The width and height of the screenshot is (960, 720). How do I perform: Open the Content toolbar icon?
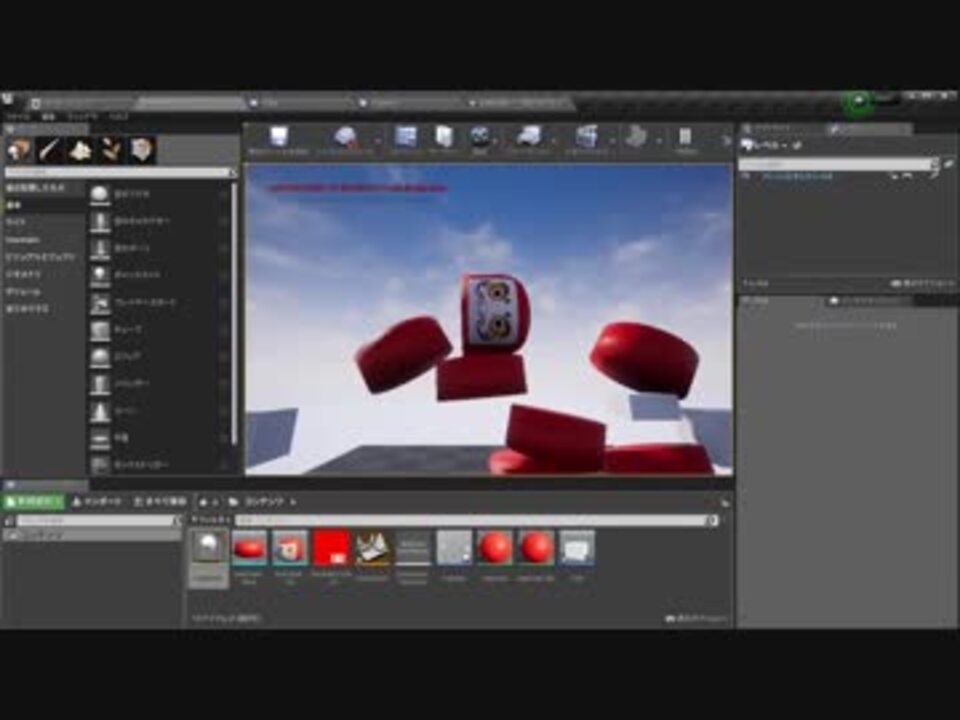point(405,137)
